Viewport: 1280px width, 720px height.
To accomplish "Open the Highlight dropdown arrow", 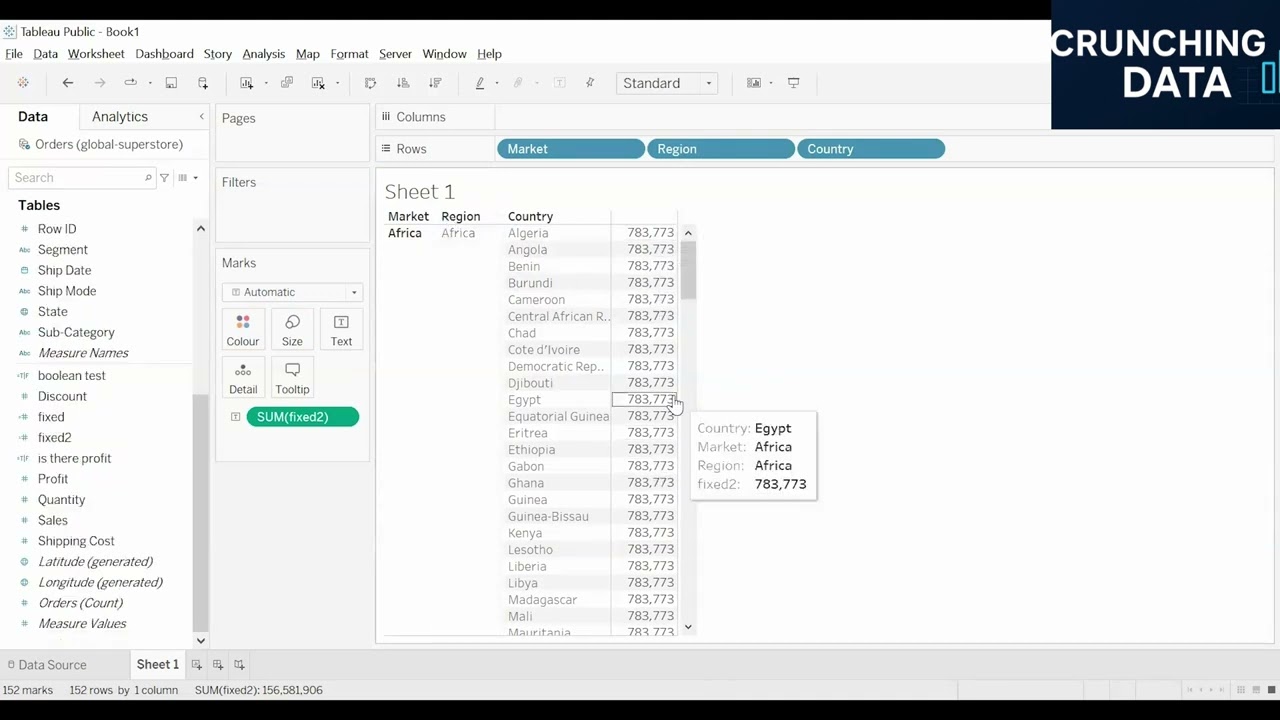I will point(498,83).
